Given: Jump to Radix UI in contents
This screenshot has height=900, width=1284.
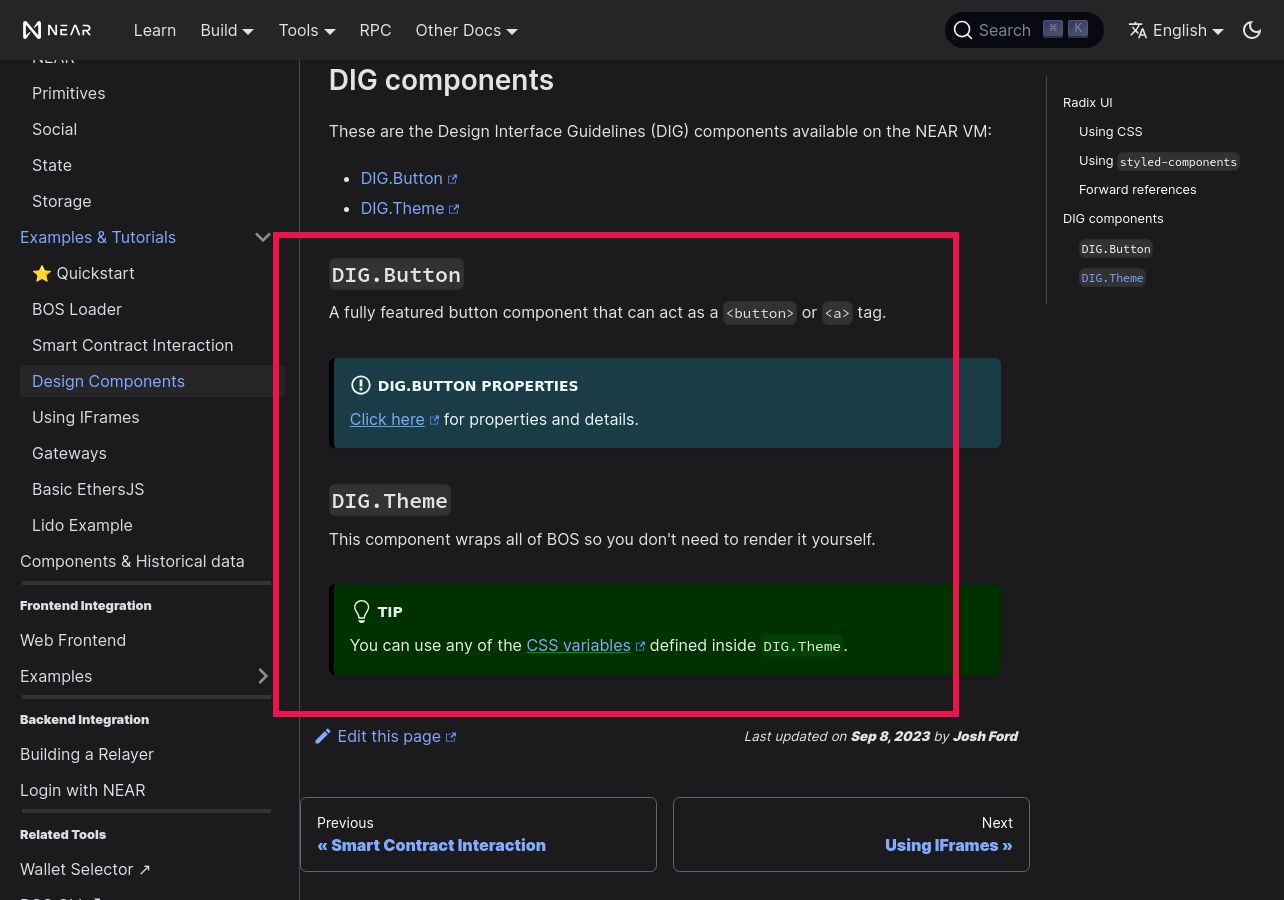Looking at the screenshot, I should pos(1087,102).
